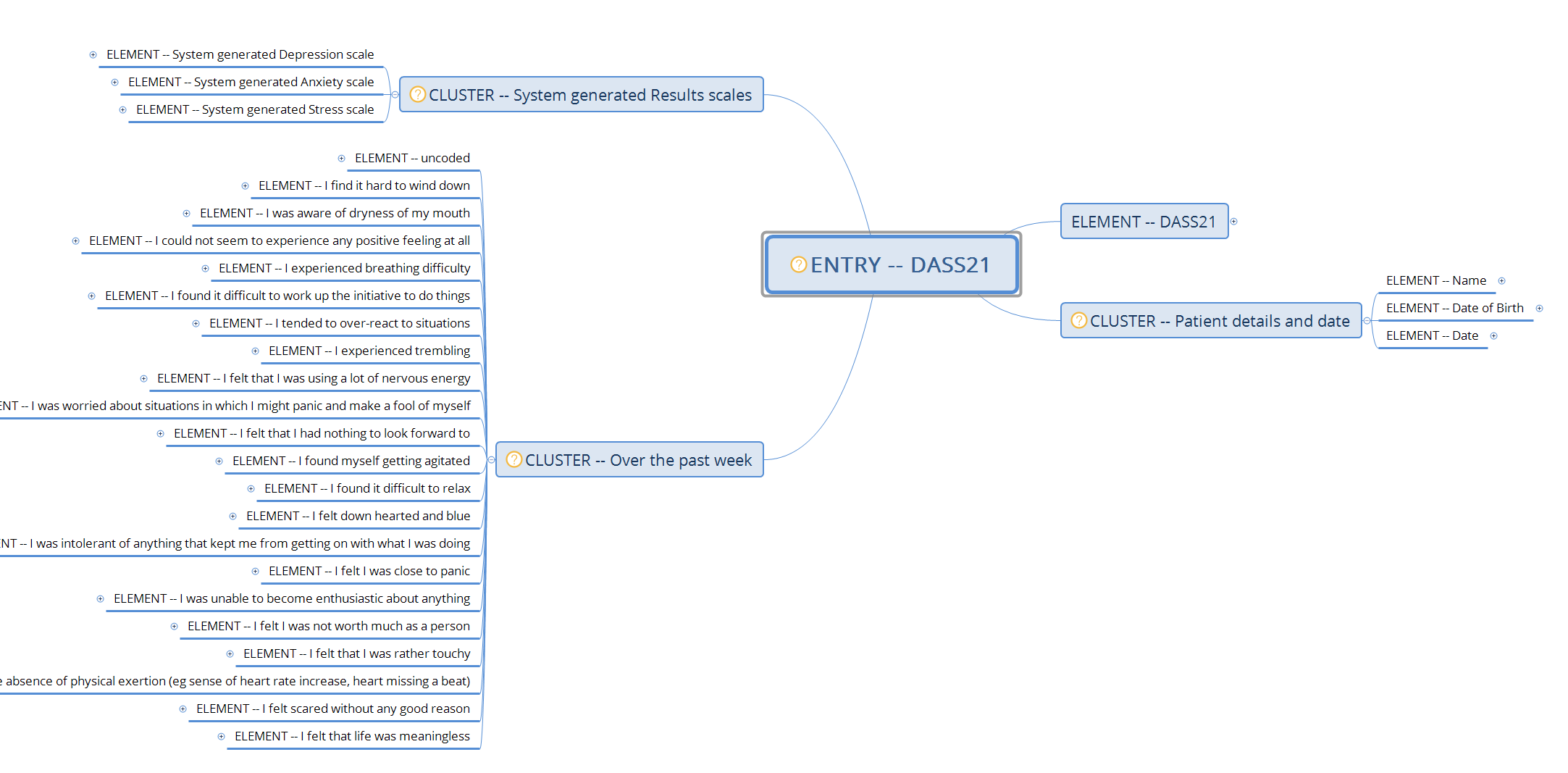
Task: Click the help icon on Patient details and date cluster
Action: (1080, 320)
